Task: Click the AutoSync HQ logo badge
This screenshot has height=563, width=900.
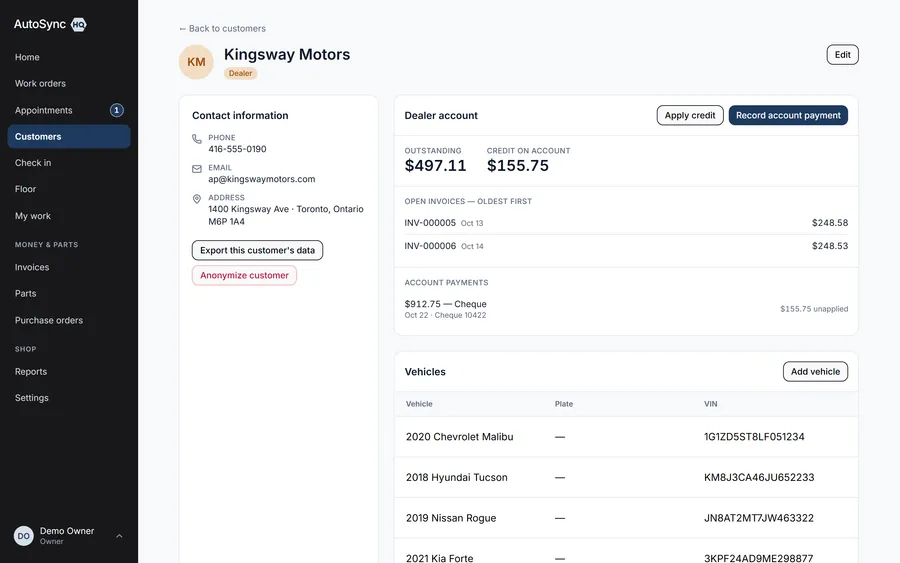Action: tap(79, 24)
